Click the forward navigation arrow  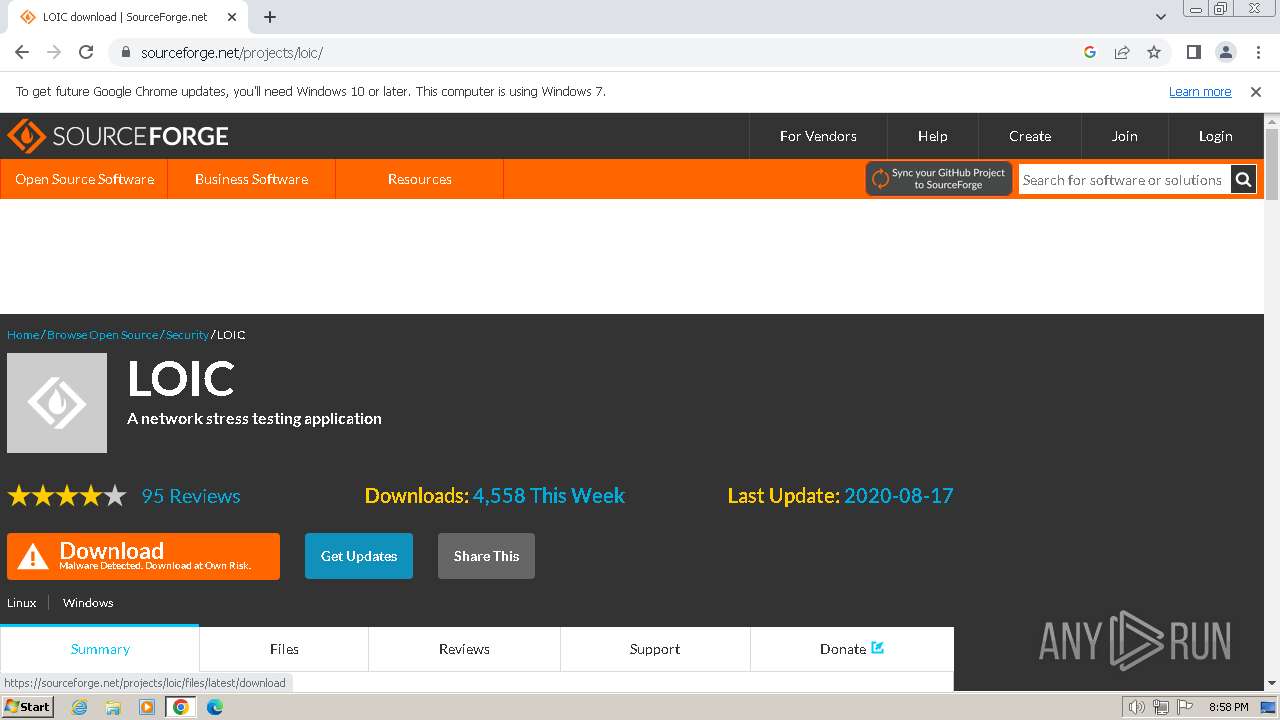click(x=54, y=52)
